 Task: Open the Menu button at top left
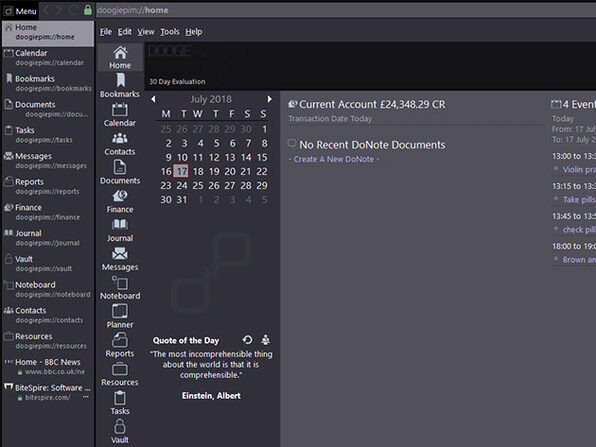[x=20, y=11]
